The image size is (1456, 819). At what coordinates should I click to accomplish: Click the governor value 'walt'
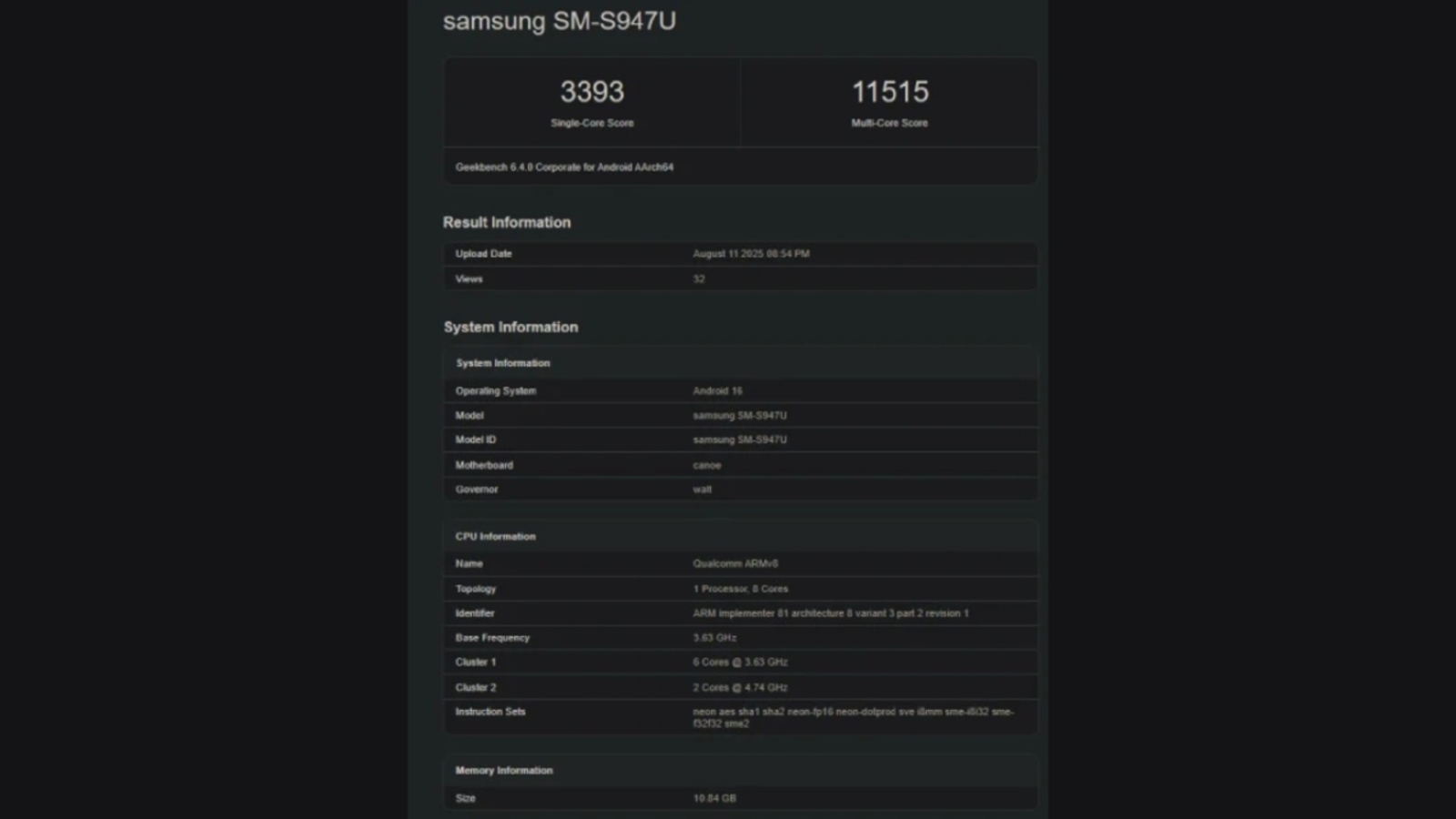[x=703, y=490]
